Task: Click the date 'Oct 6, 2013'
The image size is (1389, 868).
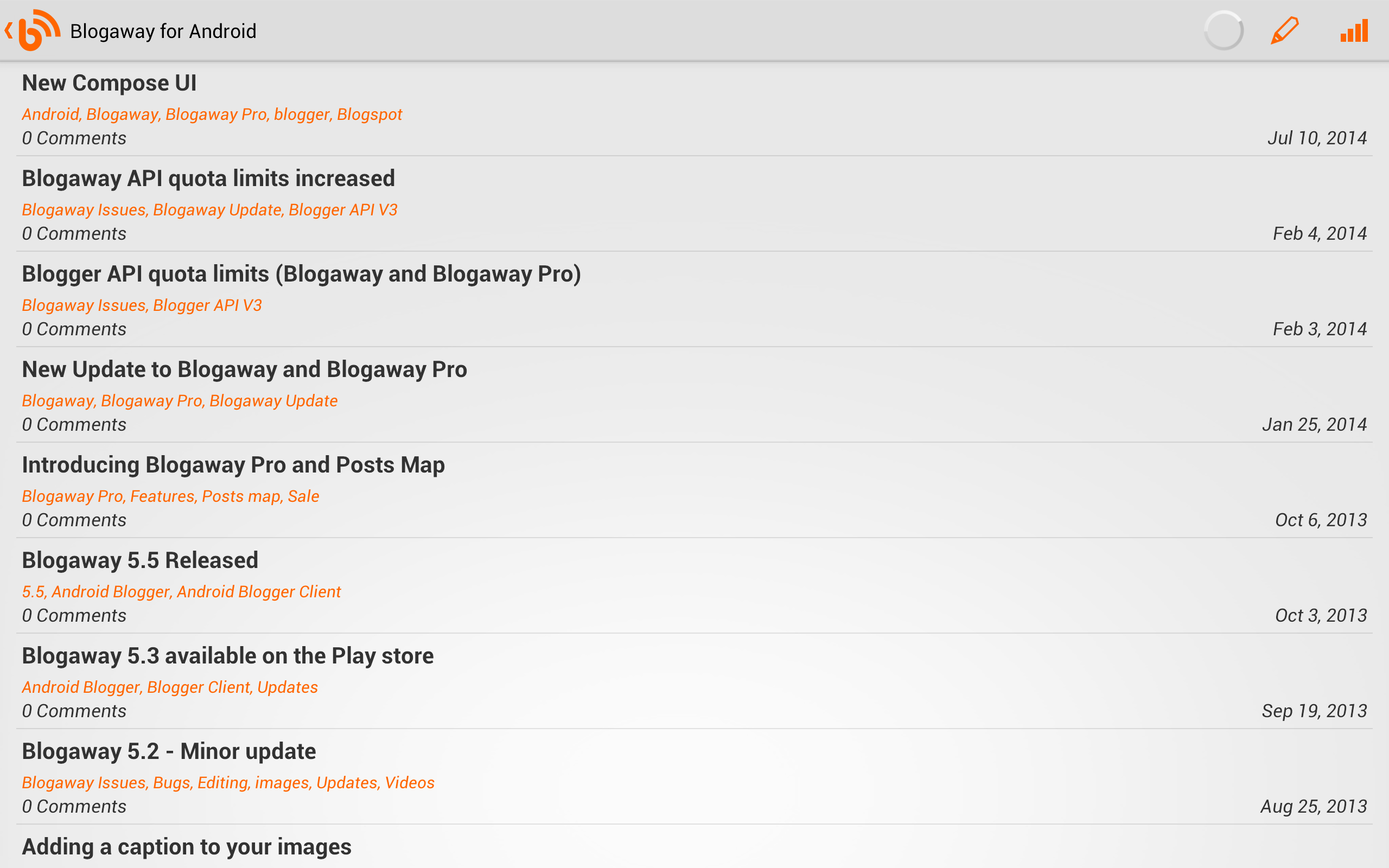Action: tap(1321, 520)
